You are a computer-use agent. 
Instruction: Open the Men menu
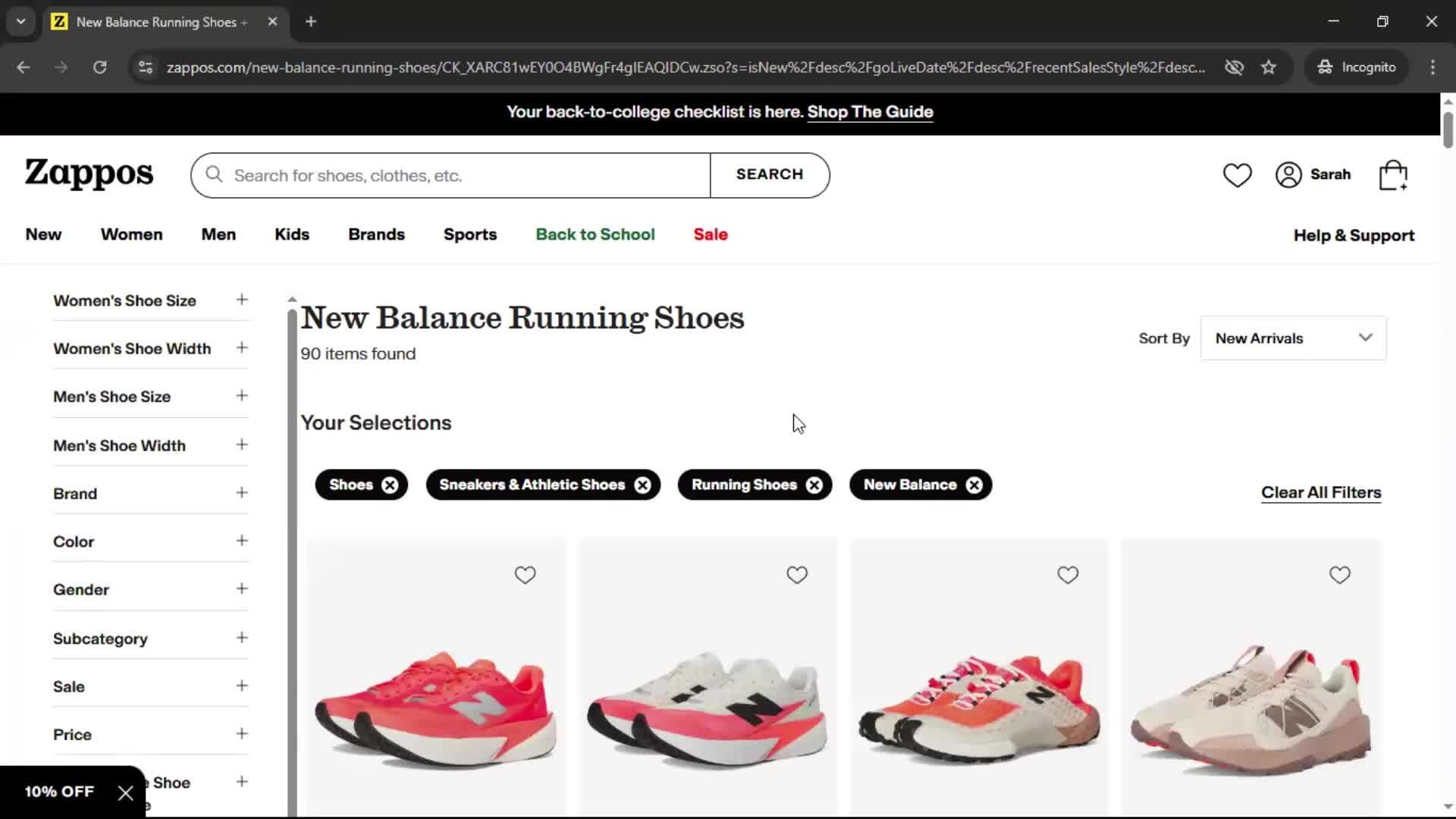click(x=218, y=235)
